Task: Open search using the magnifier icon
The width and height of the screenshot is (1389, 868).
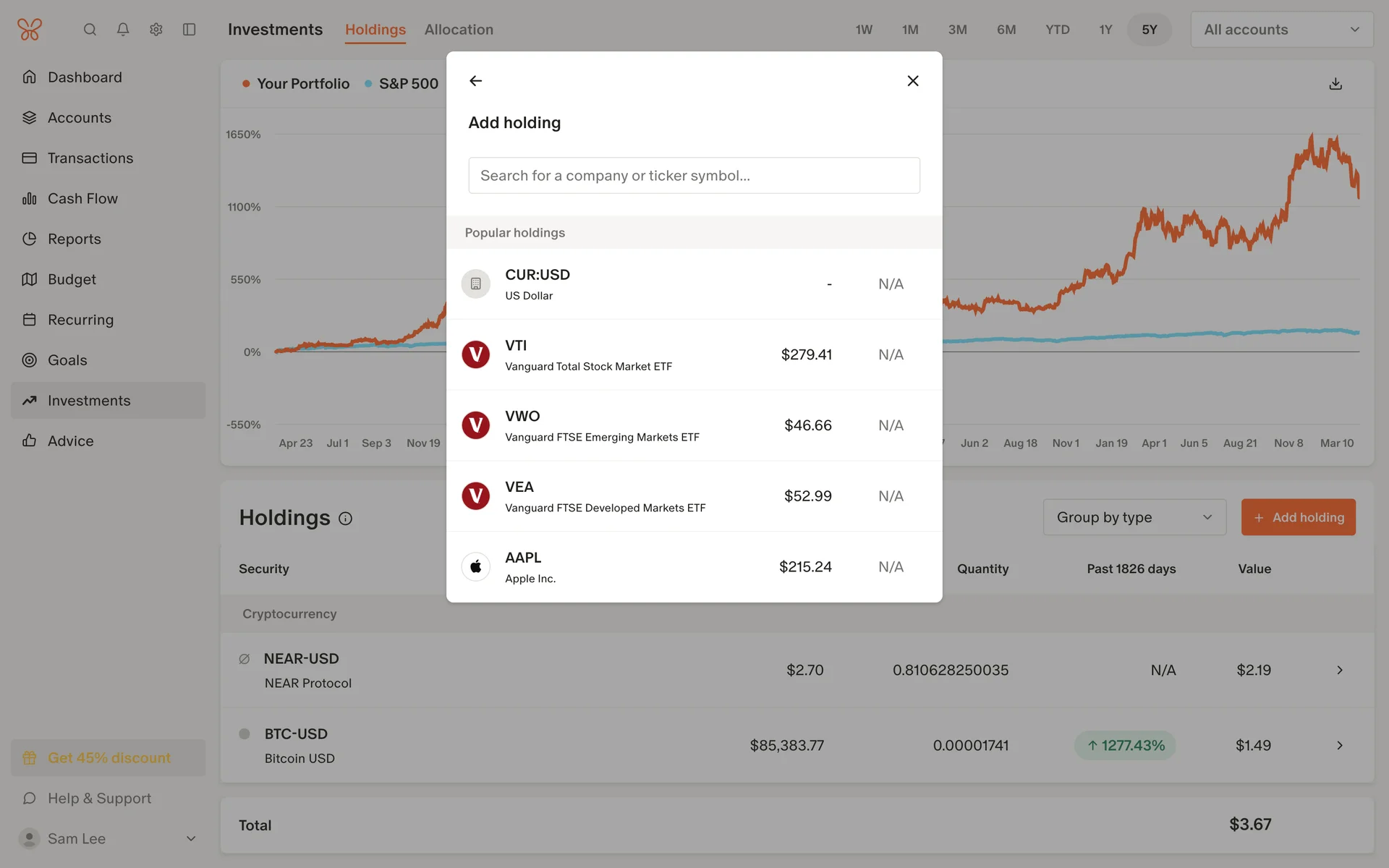Action: tap(90, 30)
